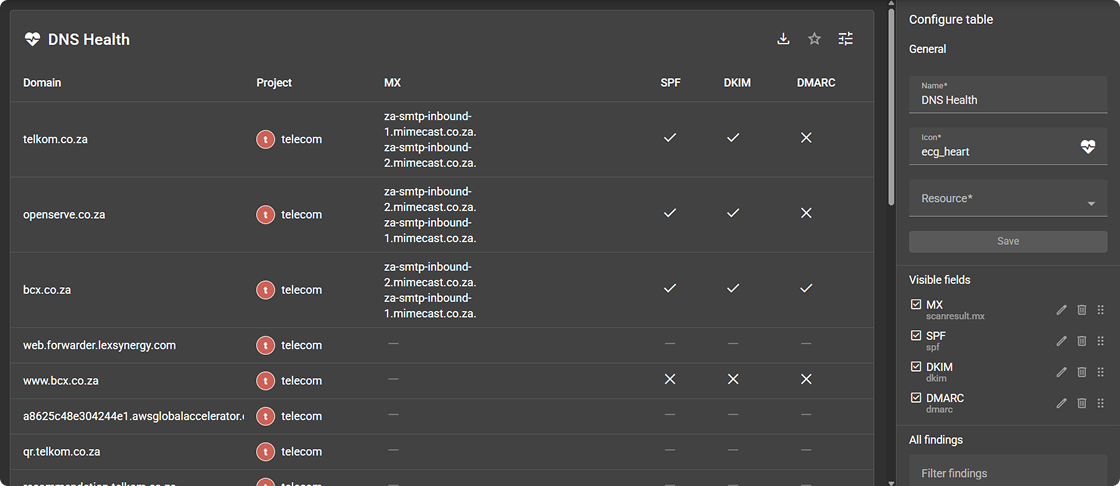
Task: Download the DNS Health table
Action: (783, 39)
